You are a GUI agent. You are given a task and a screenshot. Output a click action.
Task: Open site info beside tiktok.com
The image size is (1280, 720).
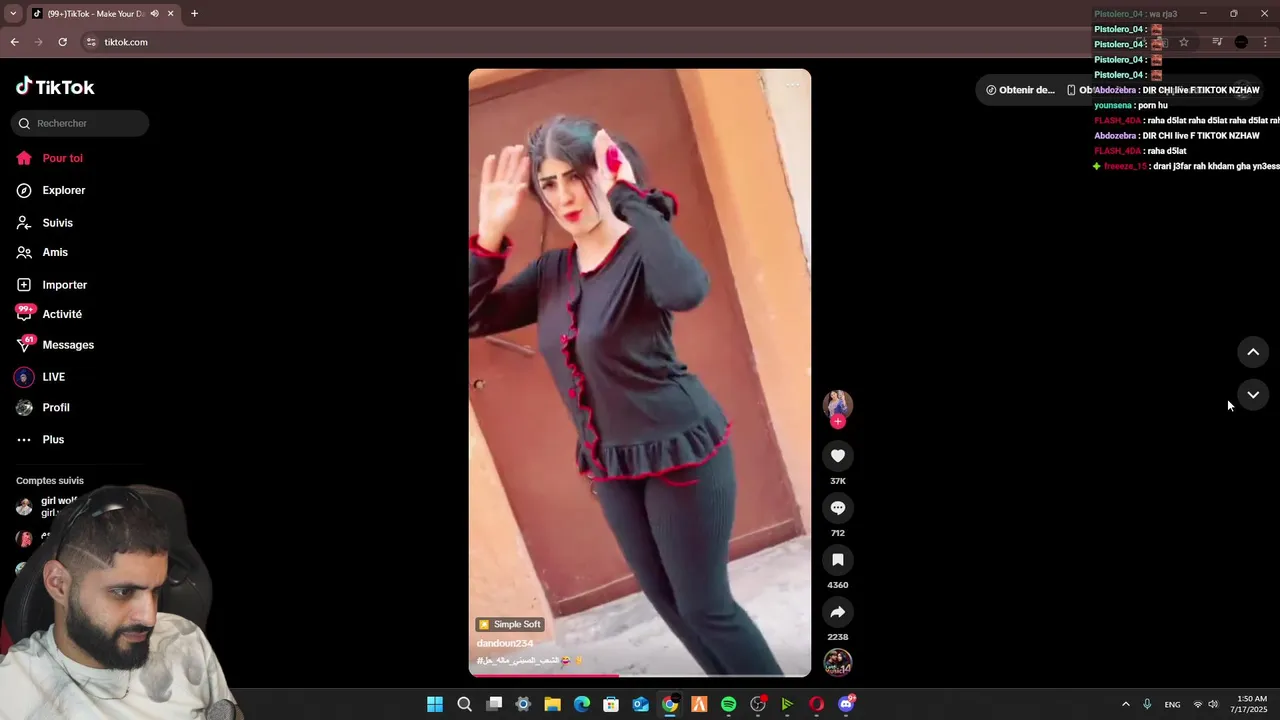click(91, 42)
